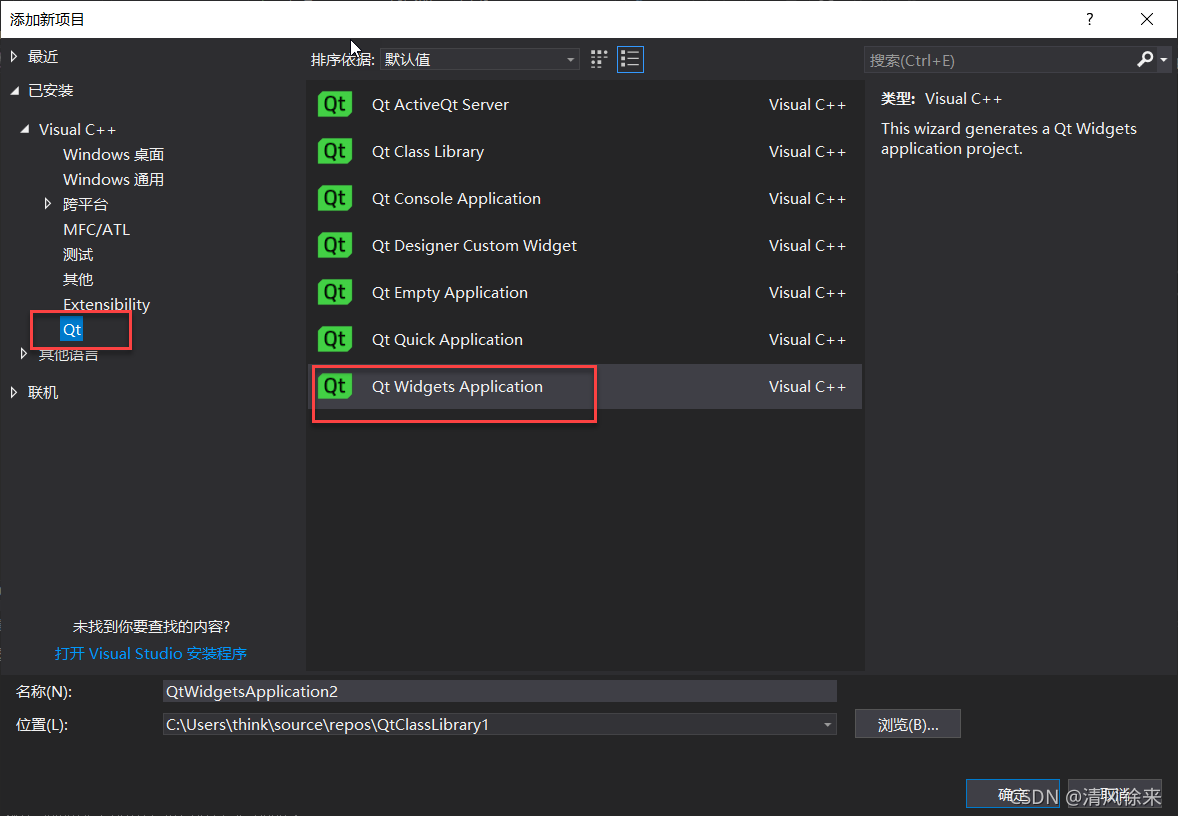This screenshot has width=1178, height=816.
Task: Select MFC/ATL category
Action: [96, 229]
